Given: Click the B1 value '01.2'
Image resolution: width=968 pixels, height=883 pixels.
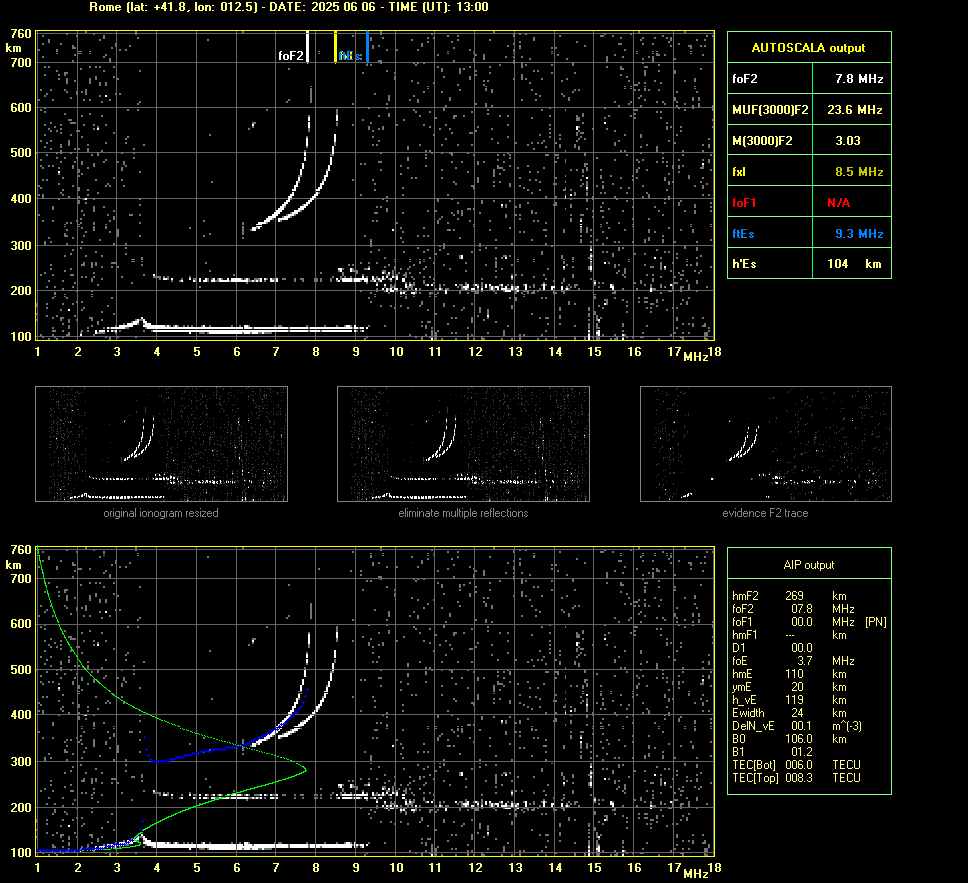Looking at the screenshot, I should point(801,751).
